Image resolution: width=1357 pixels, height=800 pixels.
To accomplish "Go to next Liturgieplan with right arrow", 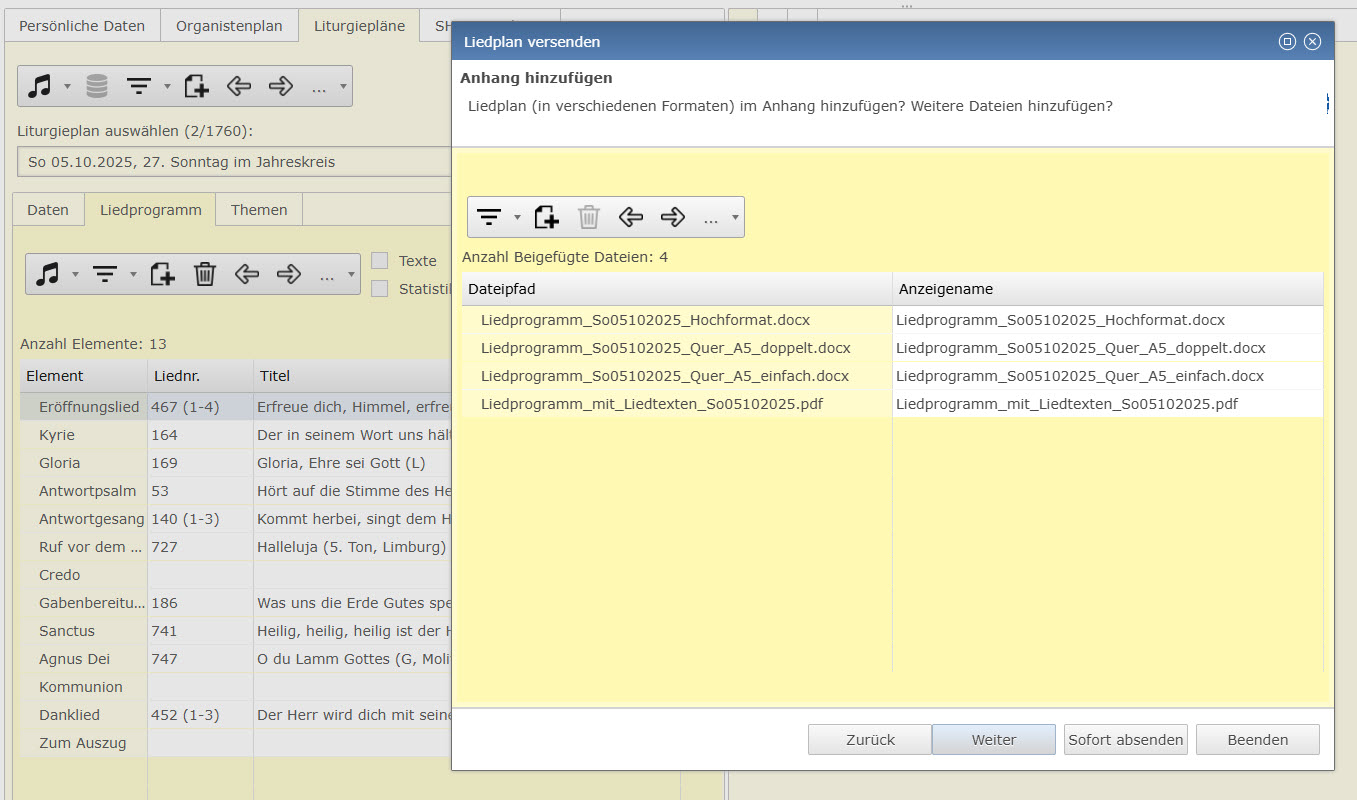I will tap(281, 87).
